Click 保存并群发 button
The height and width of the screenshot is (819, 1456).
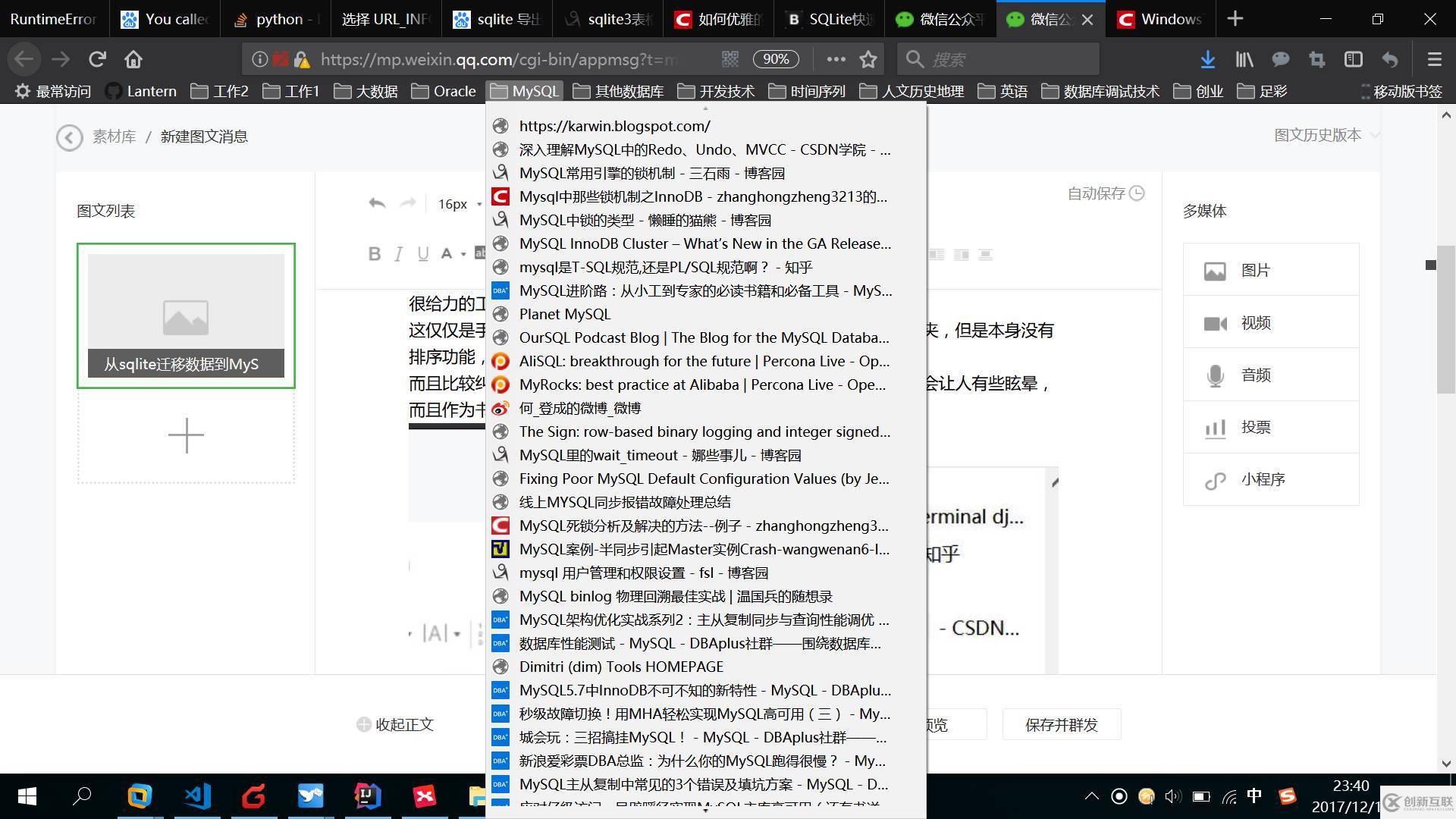tap(1061, 725)
